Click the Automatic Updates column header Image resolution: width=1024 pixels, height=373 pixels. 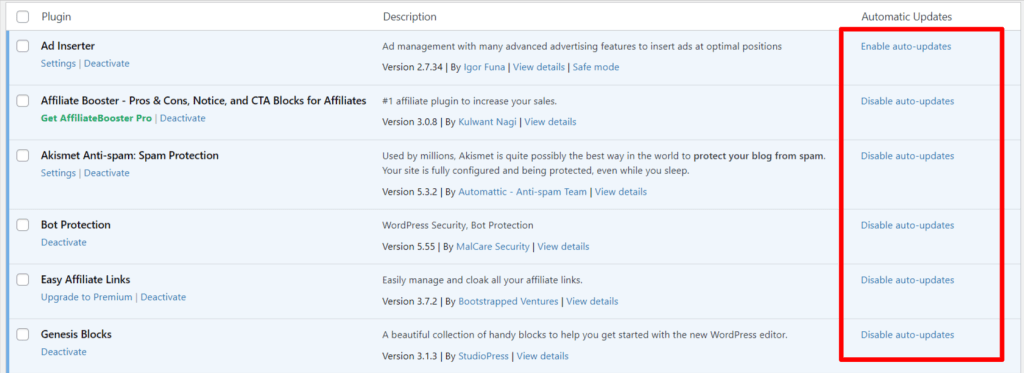point(906,16)
